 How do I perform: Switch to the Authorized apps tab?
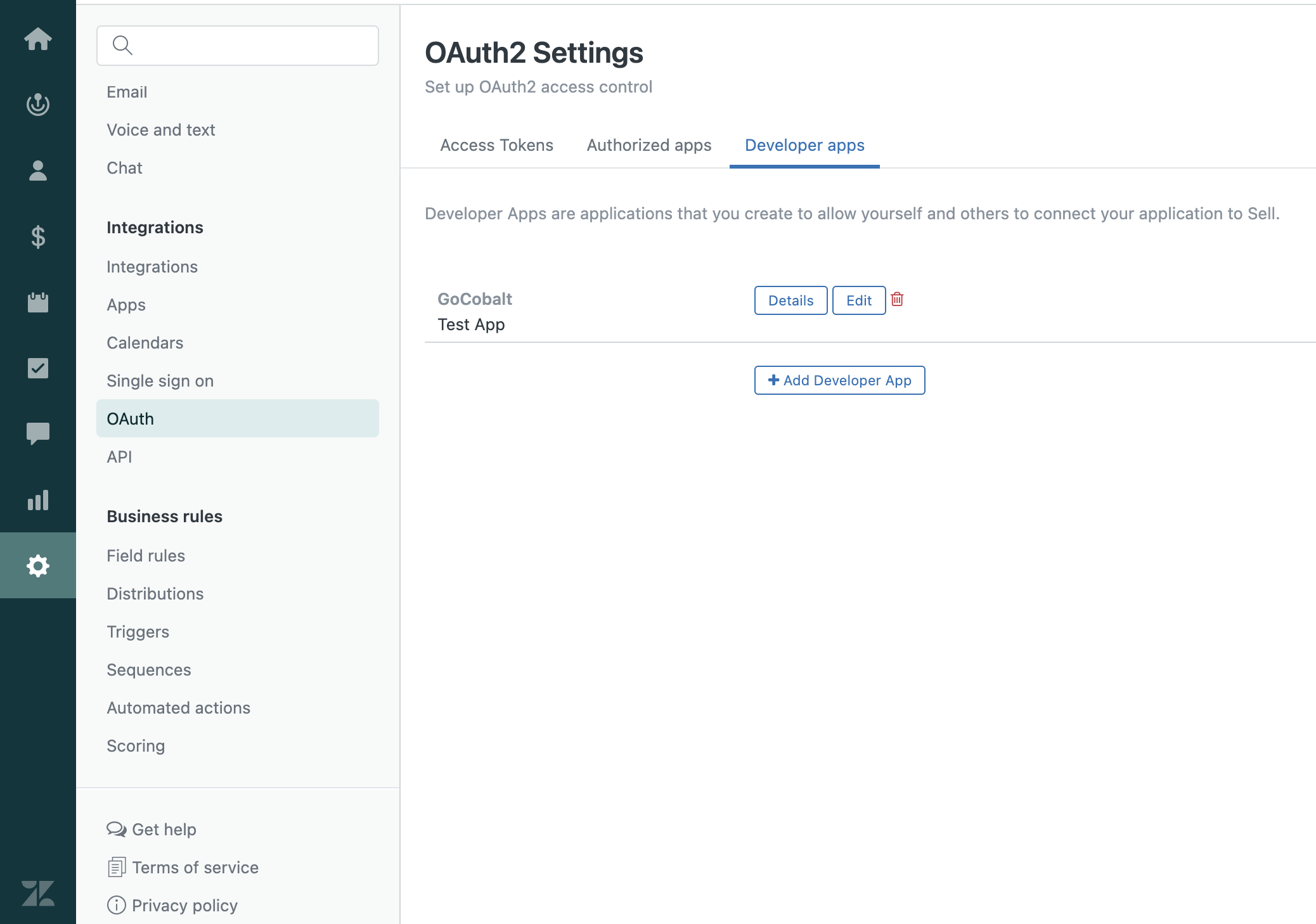(x=648, y=145)
